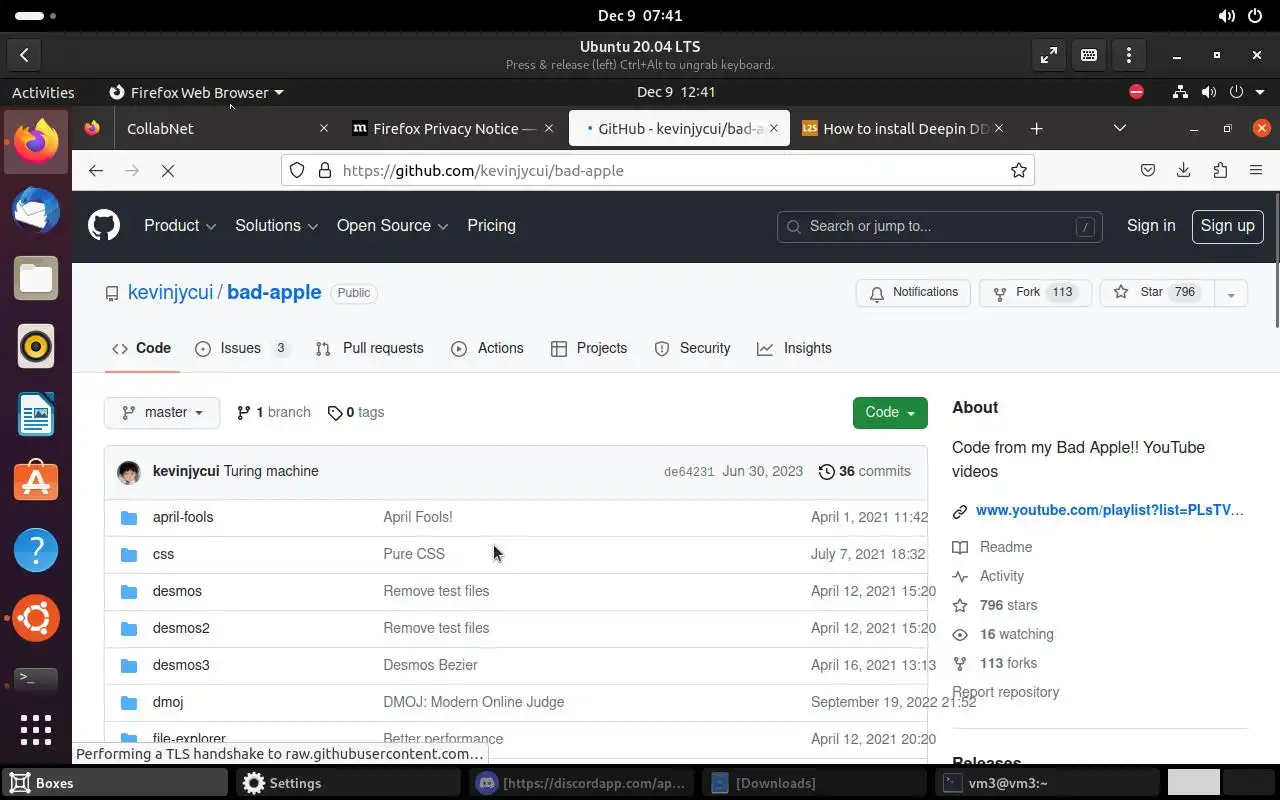Open Terminal from the dock

coord(36,679)
